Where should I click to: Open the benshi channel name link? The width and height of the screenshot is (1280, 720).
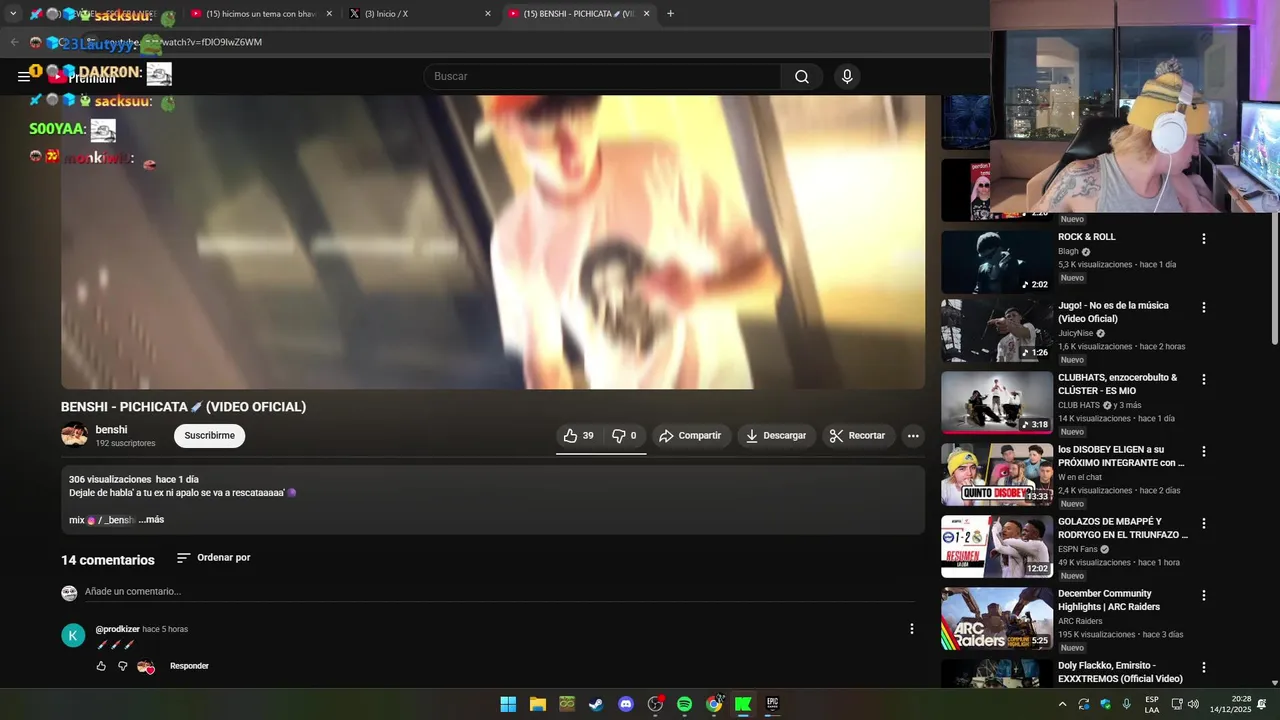[111, 430]
